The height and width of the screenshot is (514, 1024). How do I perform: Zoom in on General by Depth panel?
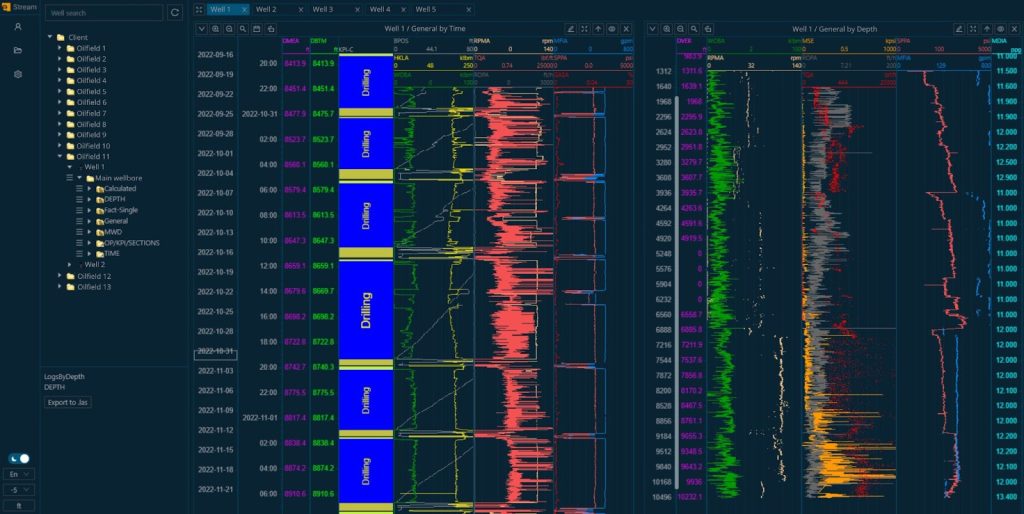667,29
